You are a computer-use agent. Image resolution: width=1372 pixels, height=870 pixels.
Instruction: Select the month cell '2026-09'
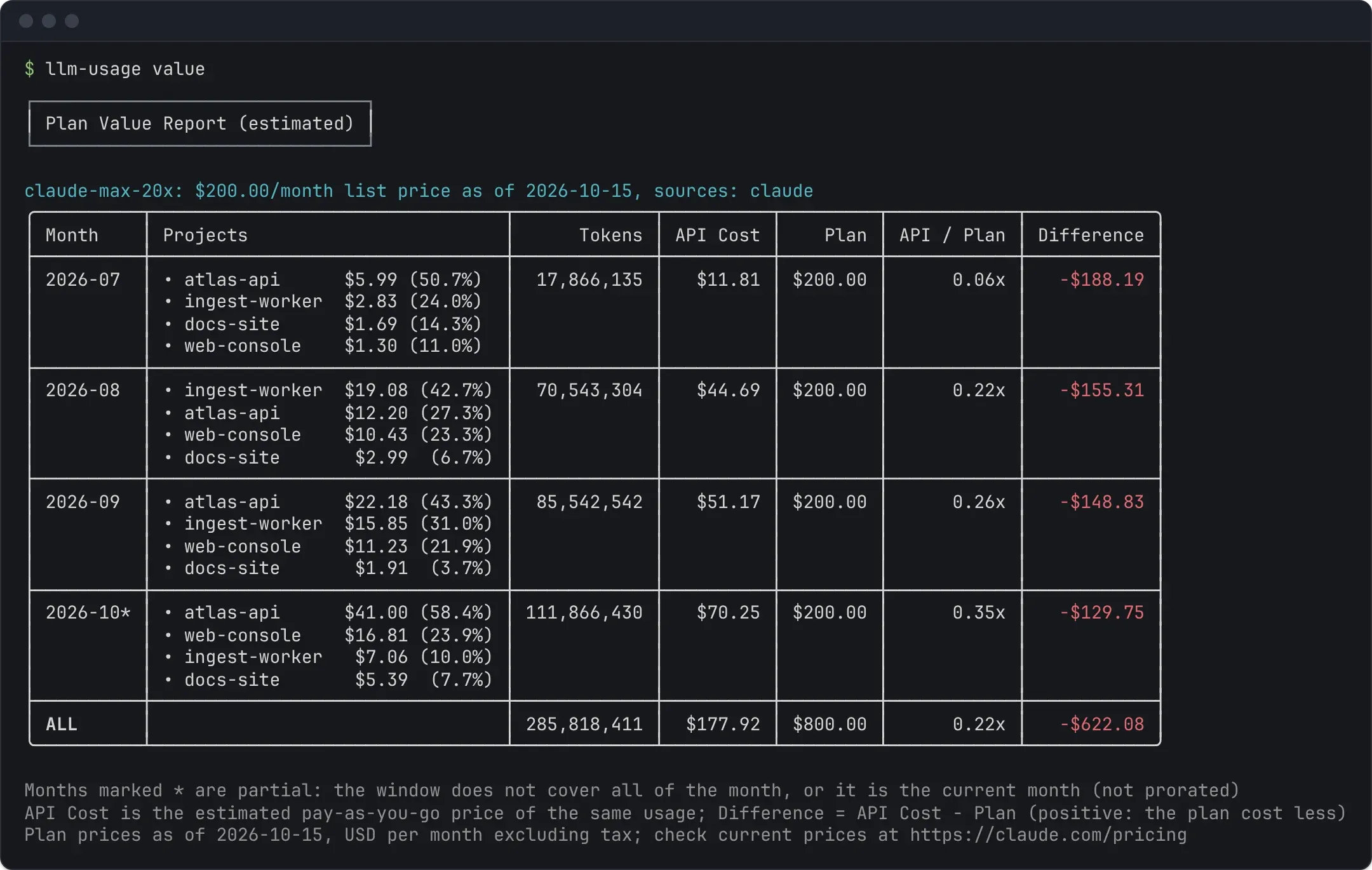(83, 502)
